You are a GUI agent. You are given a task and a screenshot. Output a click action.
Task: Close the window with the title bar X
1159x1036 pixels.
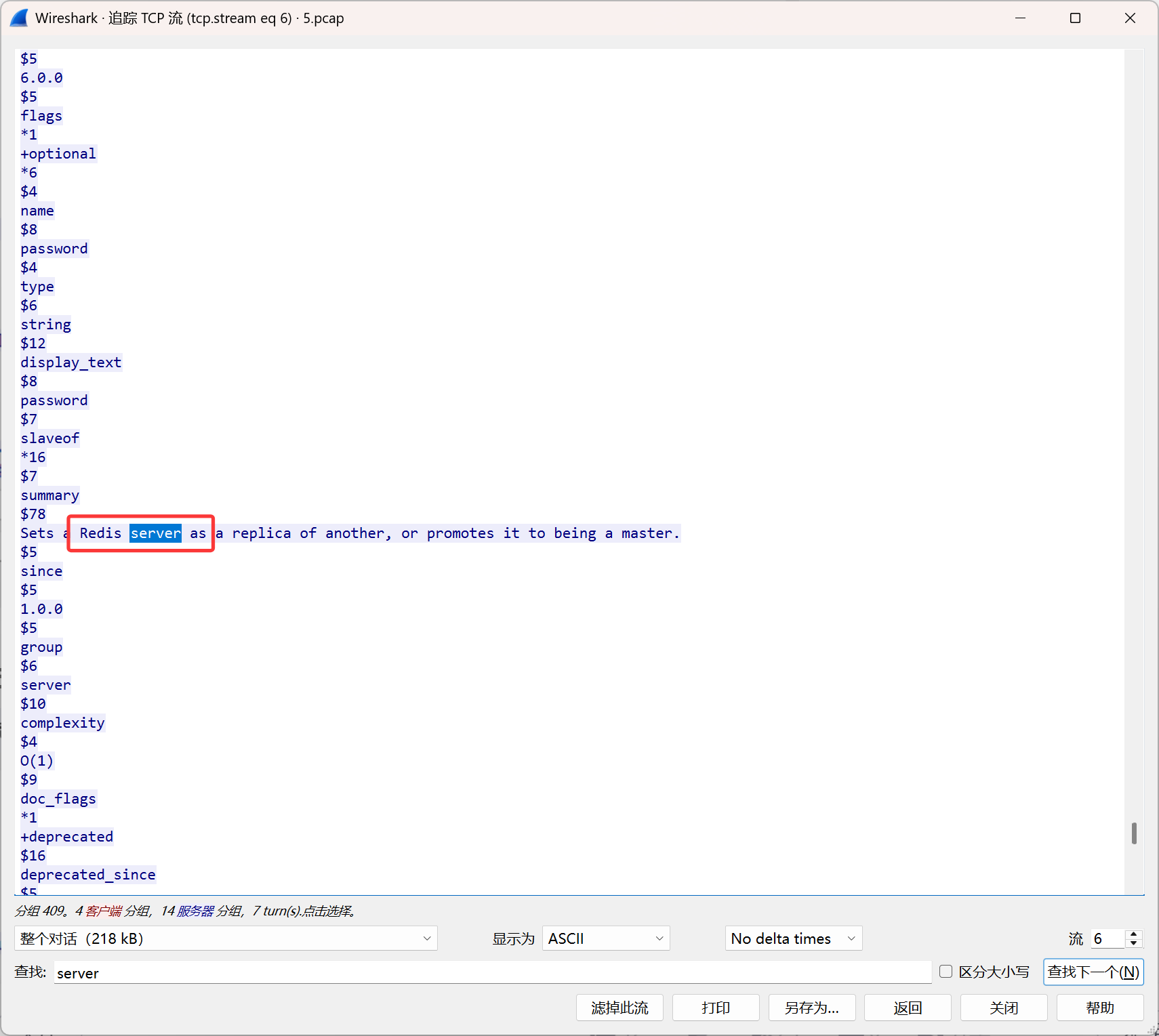coord(1130,18)
